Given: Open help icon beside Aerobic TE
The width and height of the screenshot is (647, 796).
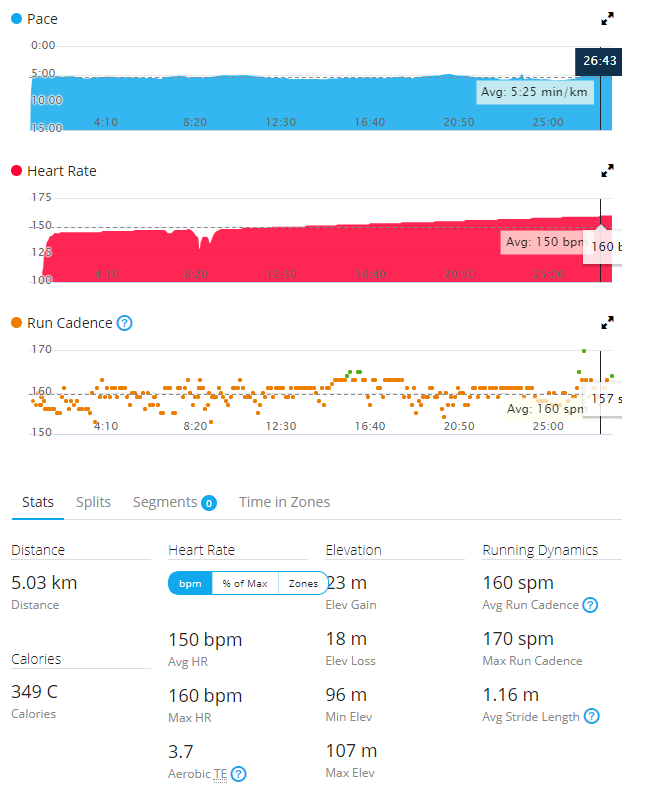Looking at the screenshot, I should click(239, 773).
